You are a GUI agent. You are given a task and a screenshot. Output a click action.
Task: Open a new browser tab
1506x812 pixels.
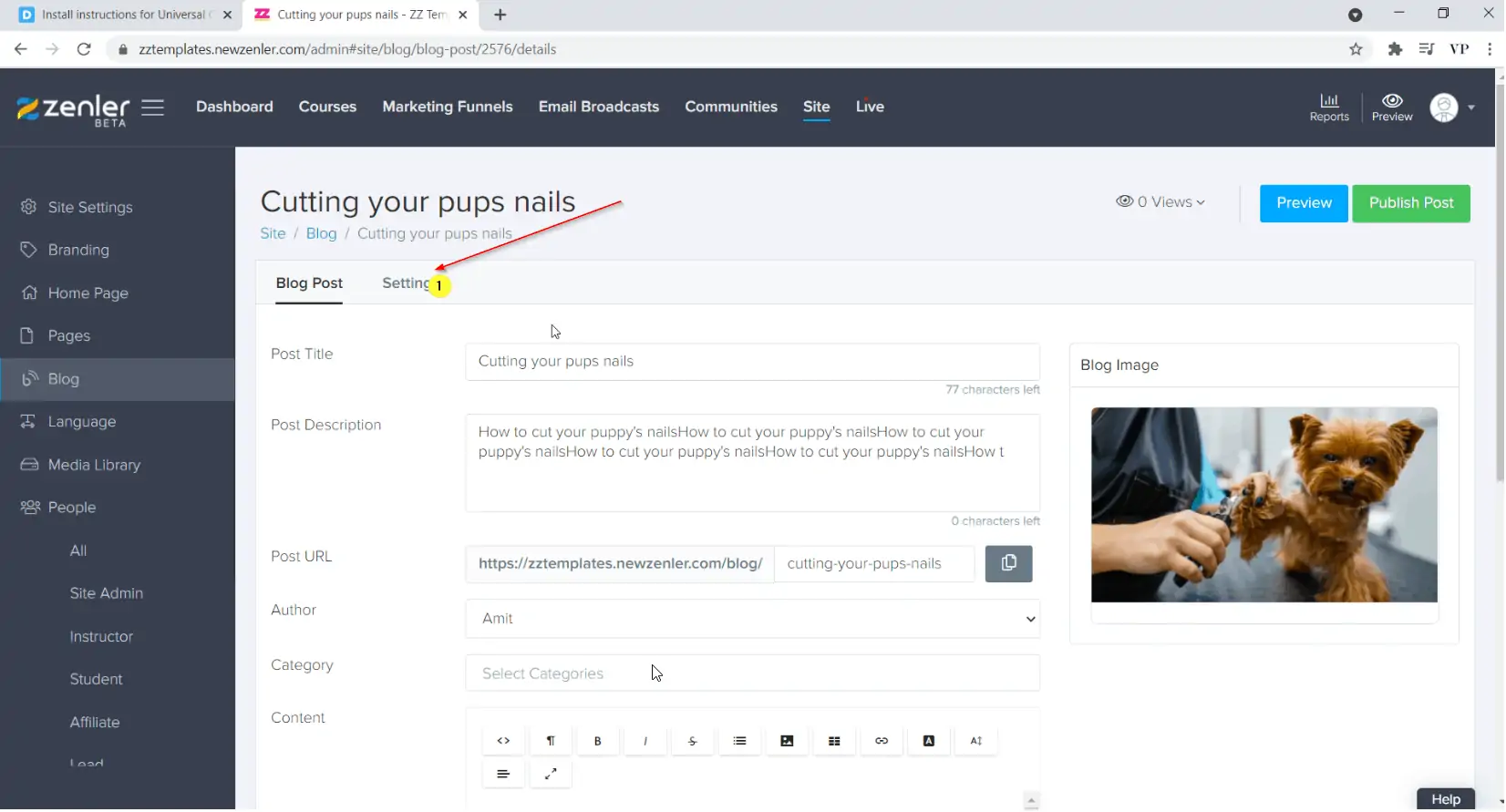point(500,15)
